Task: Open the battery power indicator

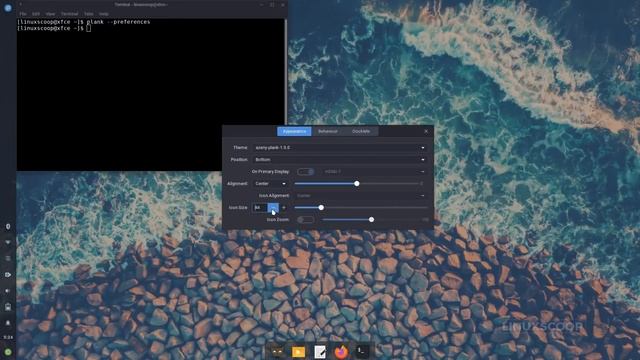Action: pyautogui.click(x=8, y=307)
